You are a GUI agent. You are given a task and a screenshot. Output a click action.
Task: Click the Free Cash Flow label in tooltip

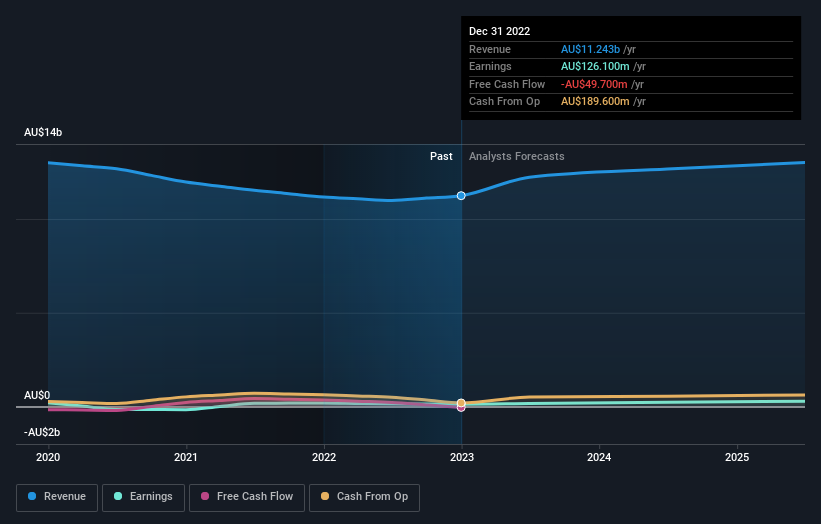(x=507, y=84)
